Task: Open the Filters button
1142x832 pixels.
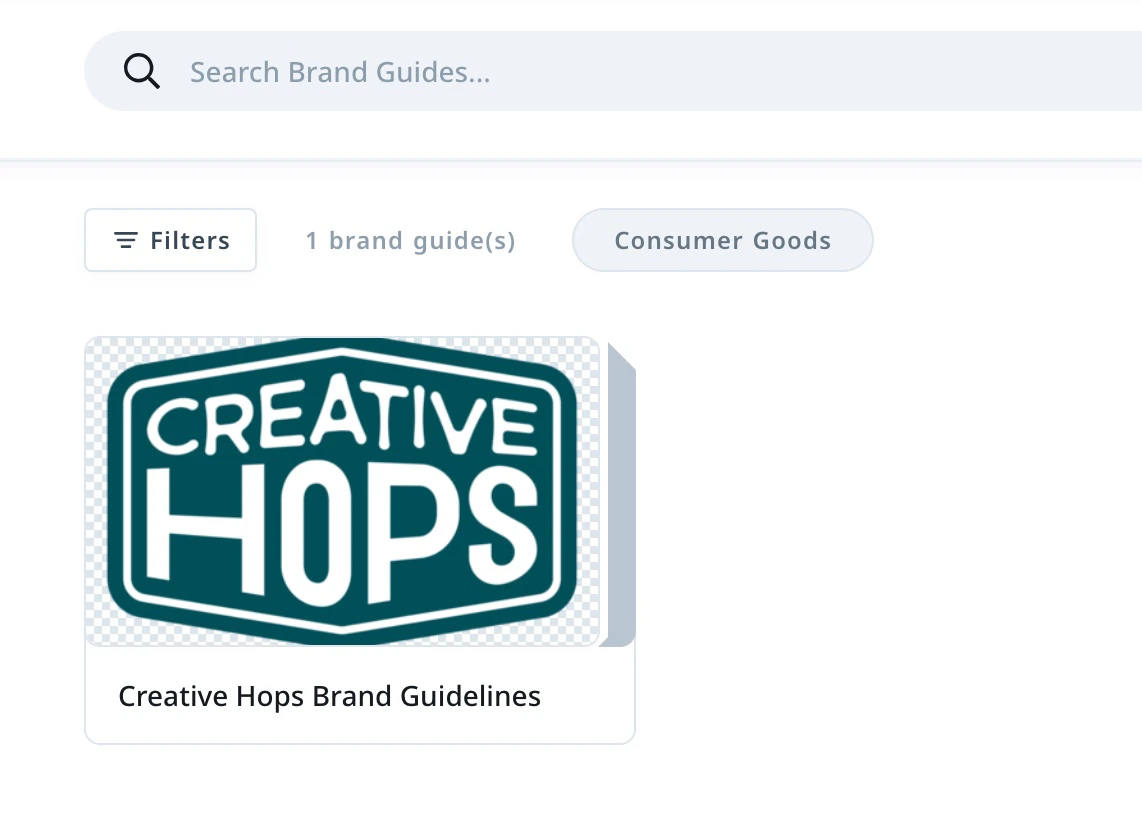Action: pyautogui.click(x=170, y=240)
